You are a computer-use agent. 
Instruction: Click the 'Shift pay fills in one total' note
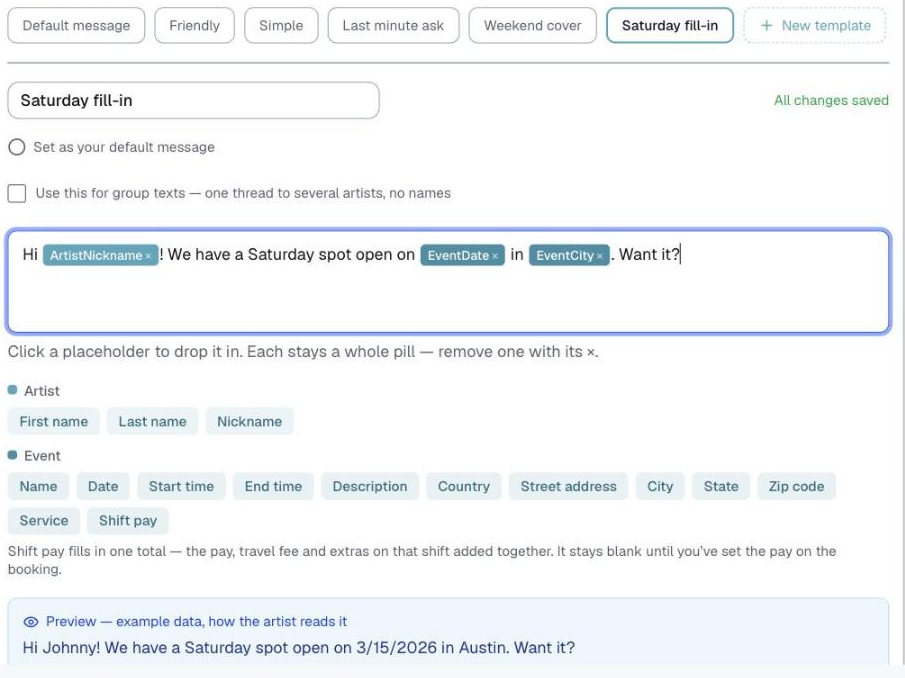(x=422, y=560)
